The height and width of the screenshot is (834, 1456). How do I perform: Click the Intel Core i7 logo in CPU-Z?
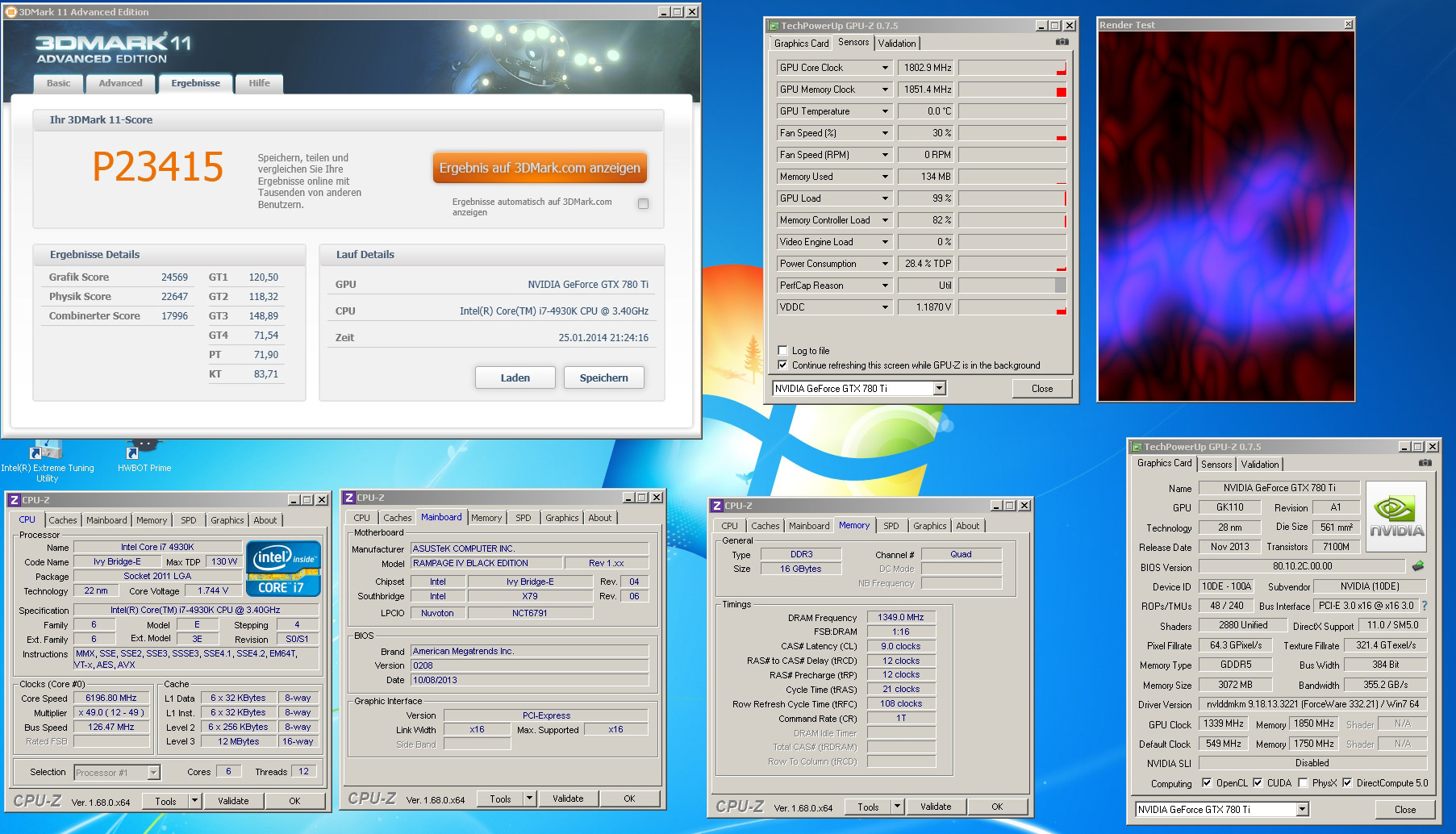tap(283, 569)
